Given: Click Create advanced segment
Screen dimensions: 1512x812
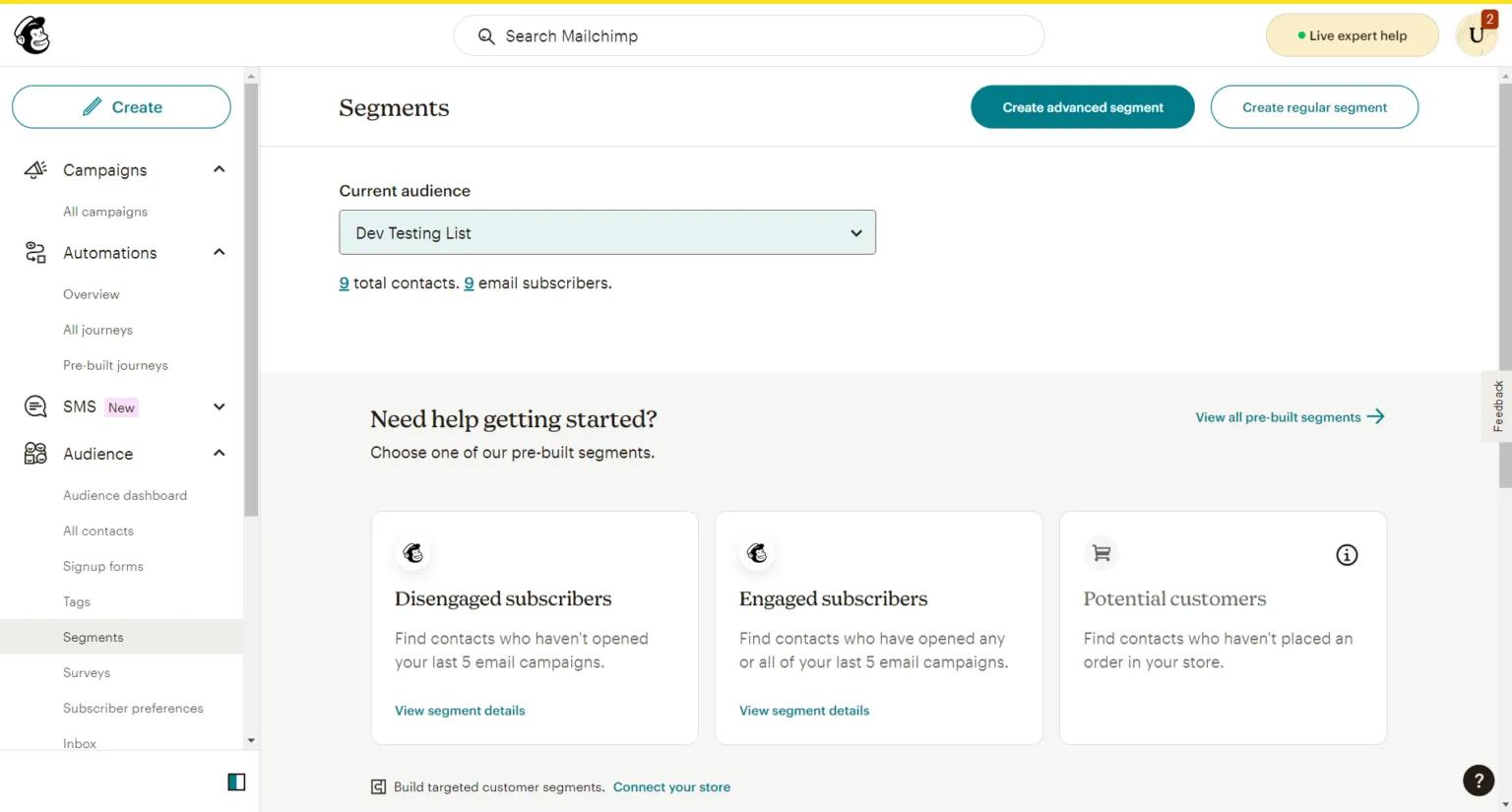Looking at the screenshot, I should tap(1082, 106).
